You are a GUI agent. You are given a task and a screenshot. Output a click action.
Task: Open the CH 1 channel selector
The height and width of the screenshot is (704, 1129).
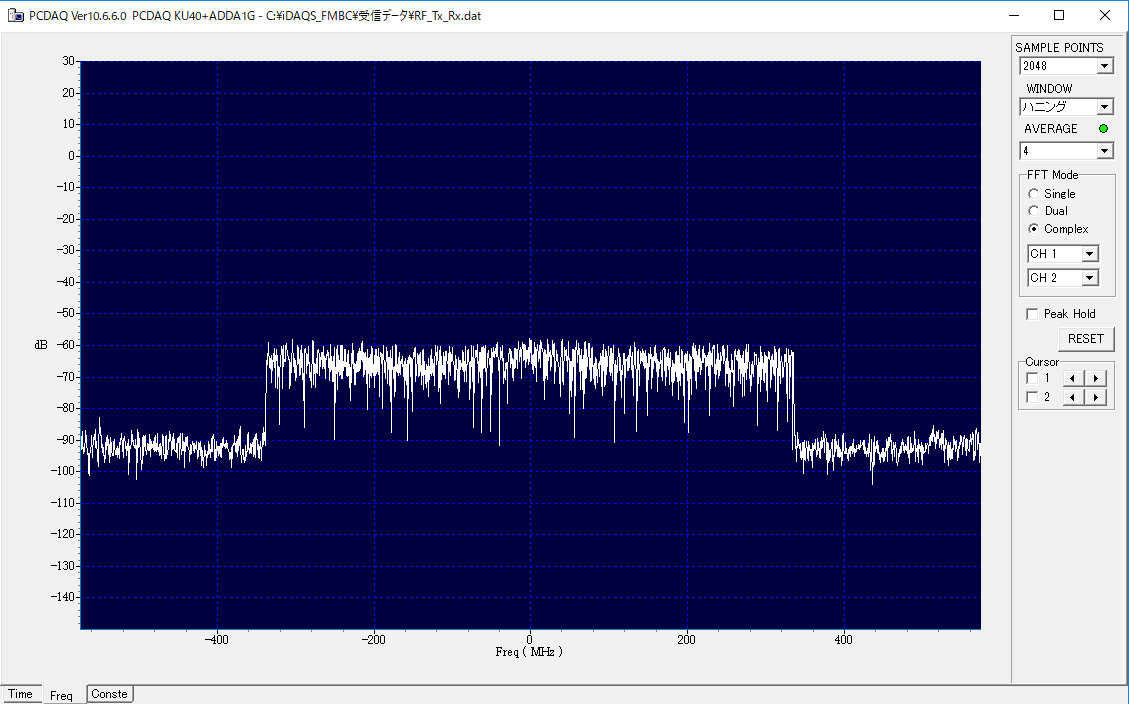[1063, 253]
